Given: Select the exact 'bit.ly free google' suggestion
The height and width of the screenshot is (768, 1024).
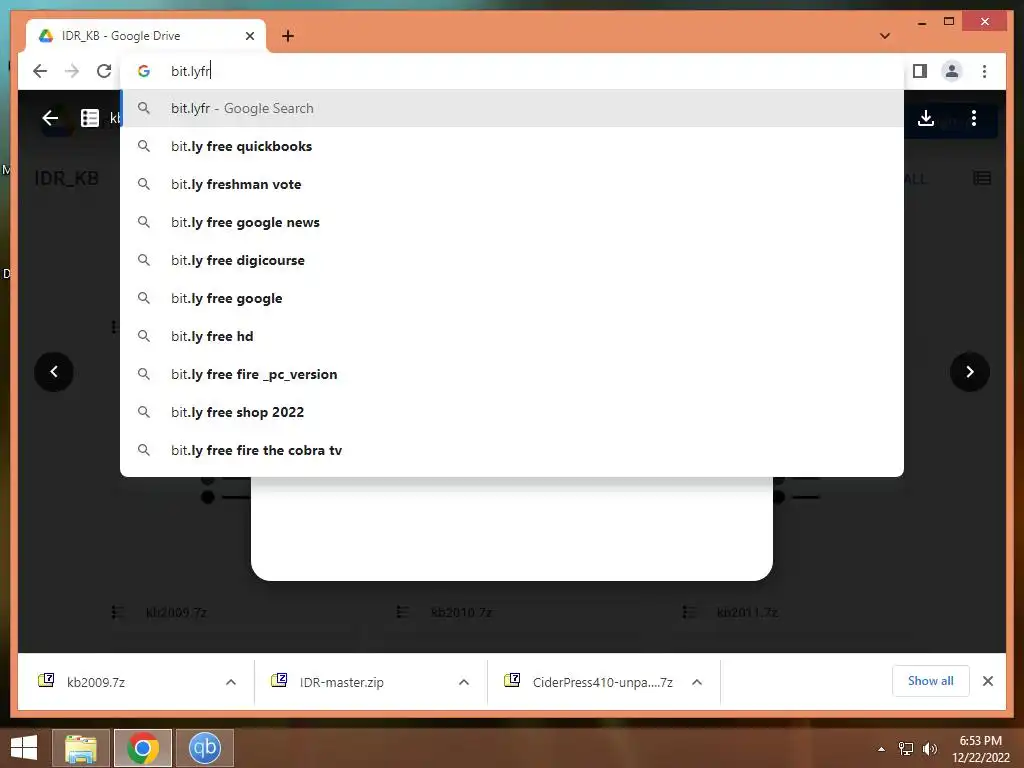Looking at the screenshot, I should pos(512,298).
